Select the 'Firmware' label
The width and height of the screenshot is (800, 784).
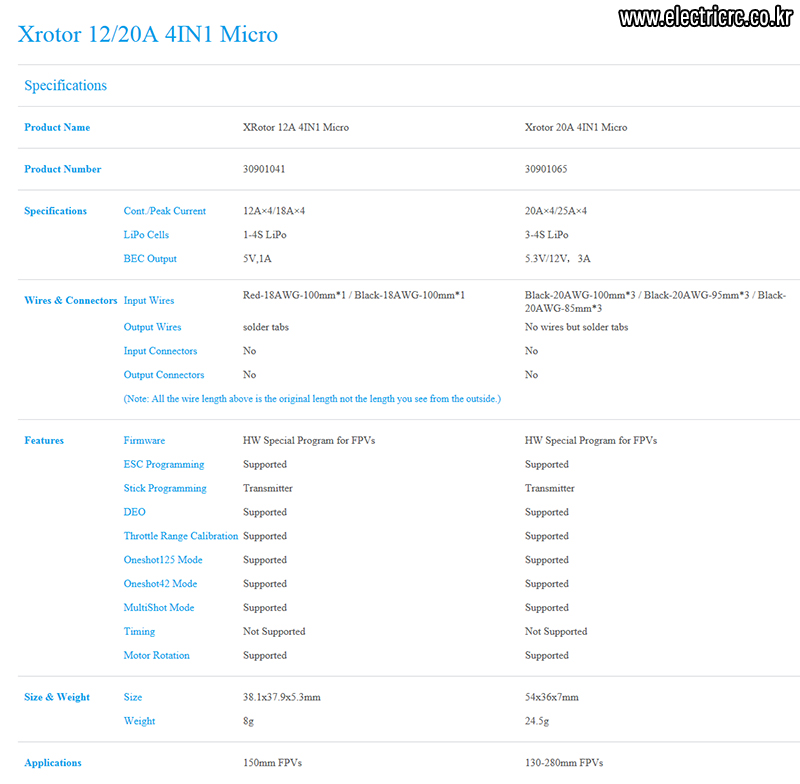tap(144, 440)
